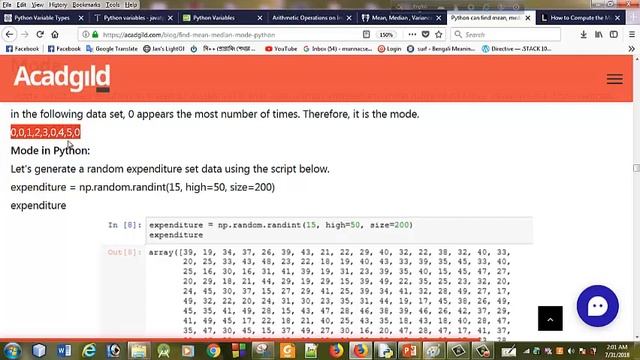Screen dimensions: 640x360
Task: Close the Python Variable Types tab
Action: [81, 18]
